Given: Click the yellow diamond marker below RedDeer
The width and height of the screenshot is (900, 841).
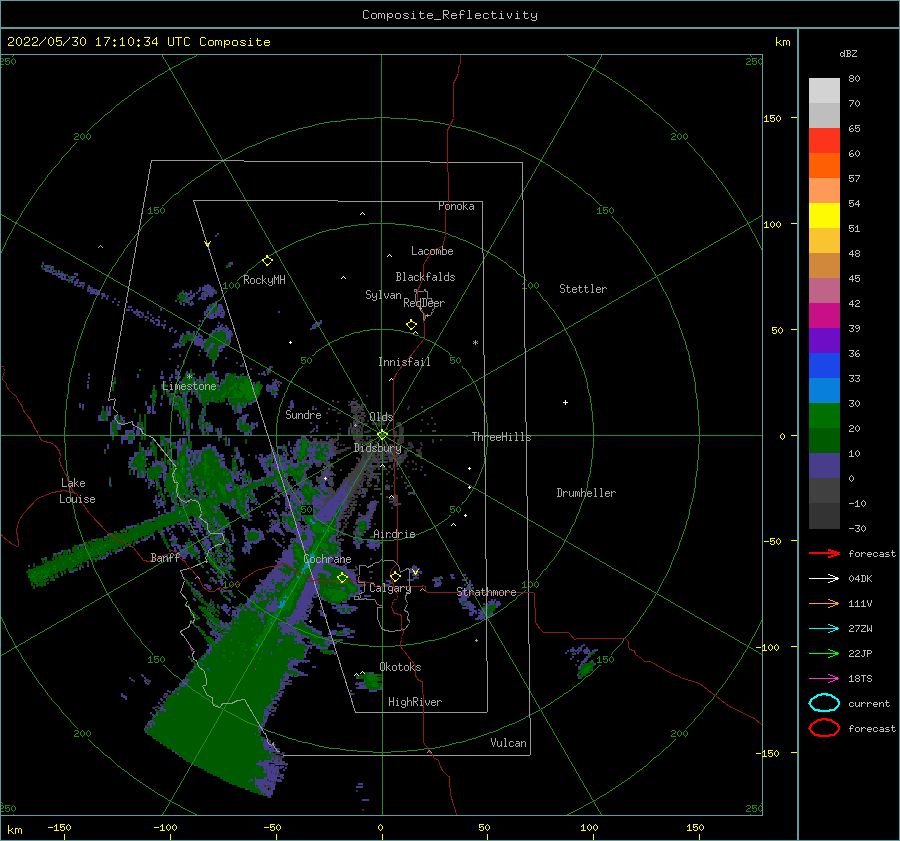Looking at the screenshot, I should (x=411, y=325).
